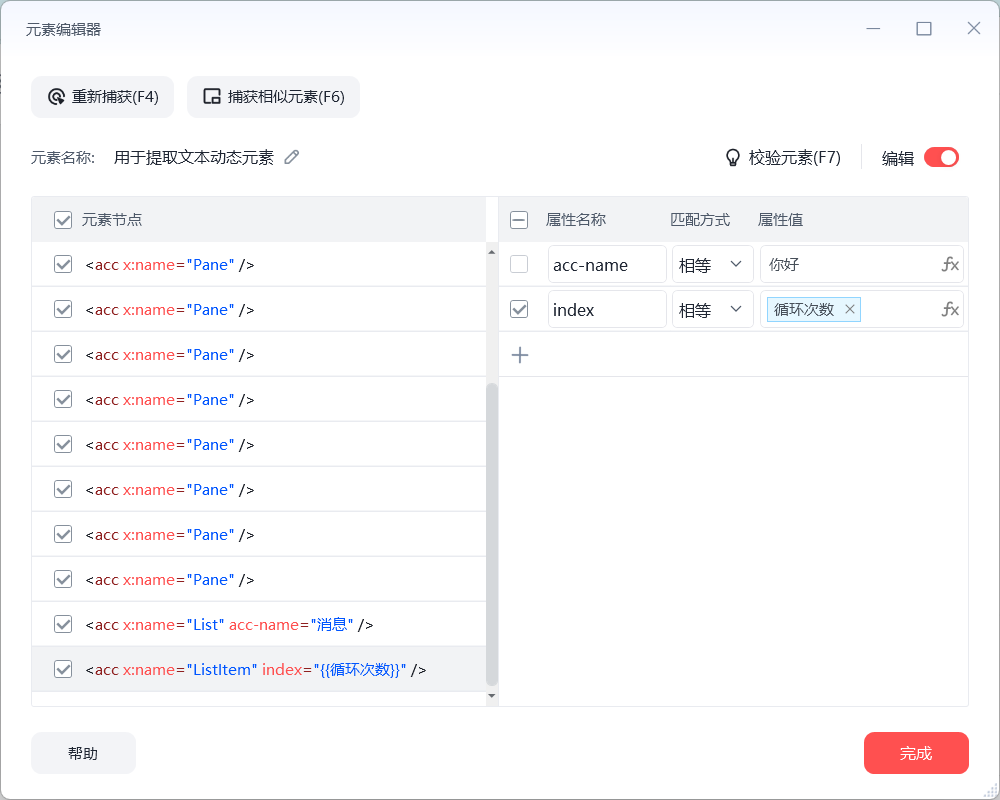Click fx icon in index value field
The image size is (1000, 800).
[950, 310]
